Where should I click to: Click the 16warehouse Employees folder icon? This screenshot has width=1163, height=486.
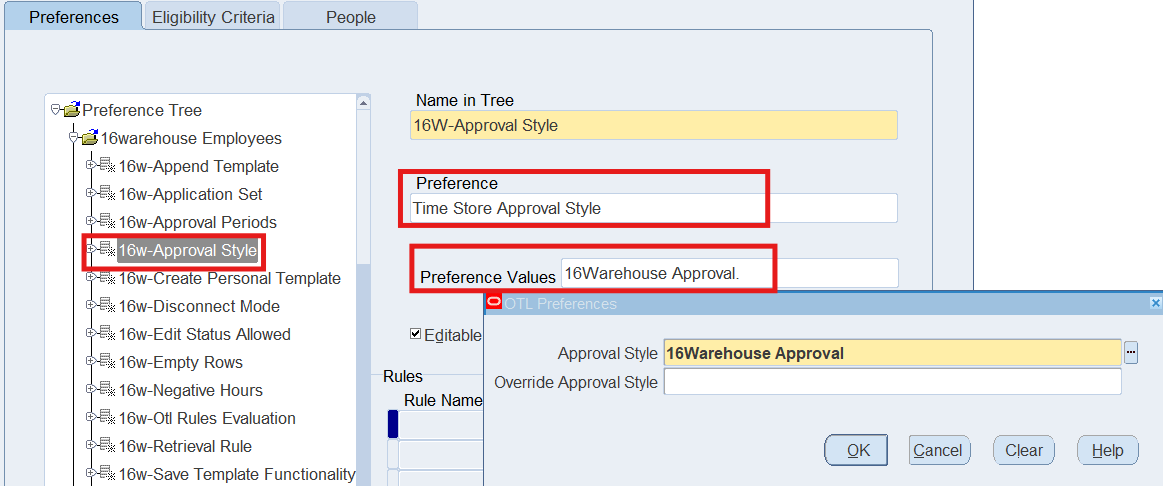(90, 138)
